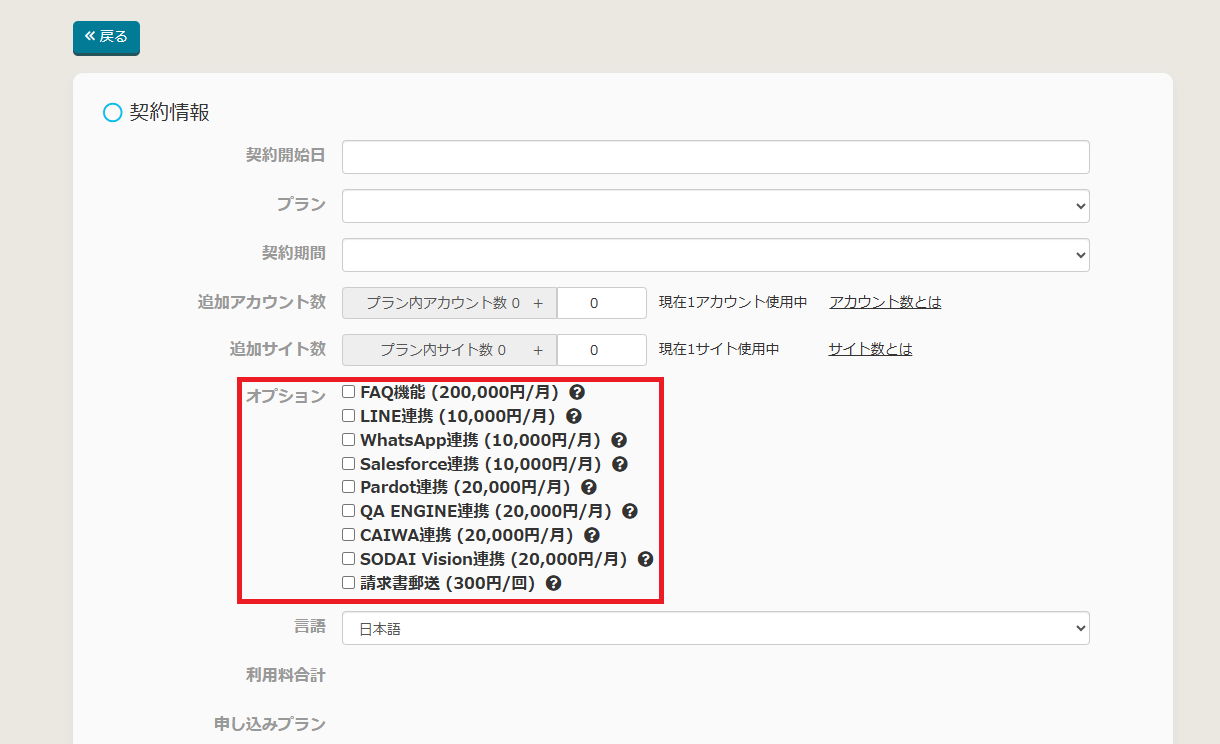
Task: Open the 言語 dropdown showing 日本語
Action: 715,629
